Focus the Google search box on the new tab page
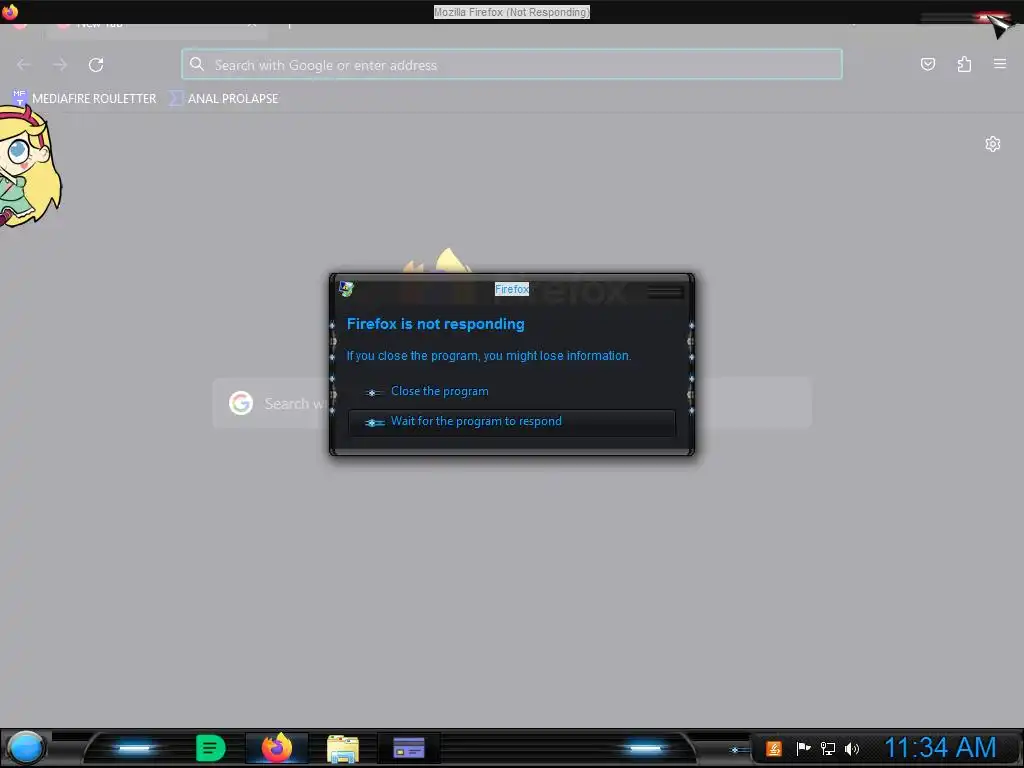 click(x=512, y=403)
